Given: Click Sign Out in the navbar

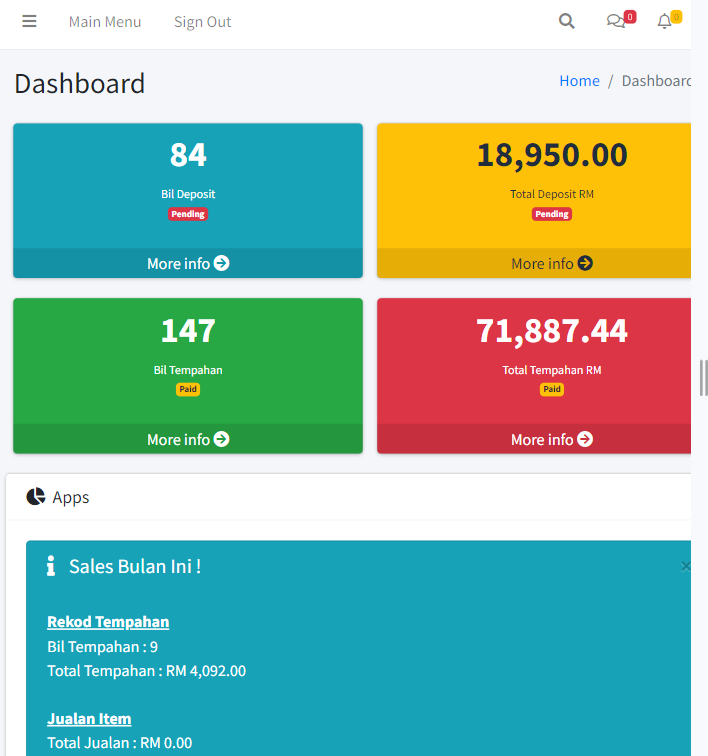Looking at the screenshot, I should point(202,22).
